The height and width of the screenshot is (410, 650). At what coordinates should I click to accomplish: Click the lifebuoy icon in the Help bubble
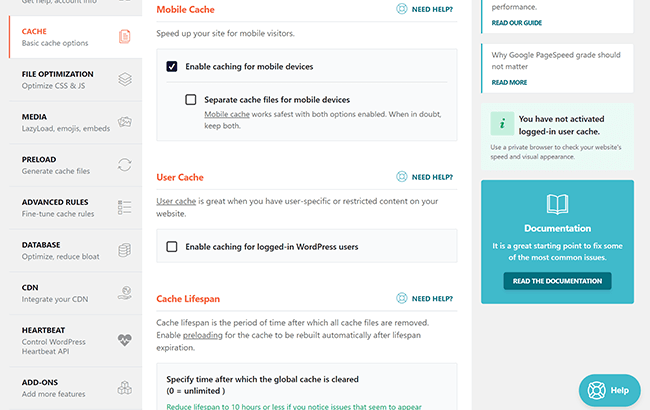tap(597, 390)
